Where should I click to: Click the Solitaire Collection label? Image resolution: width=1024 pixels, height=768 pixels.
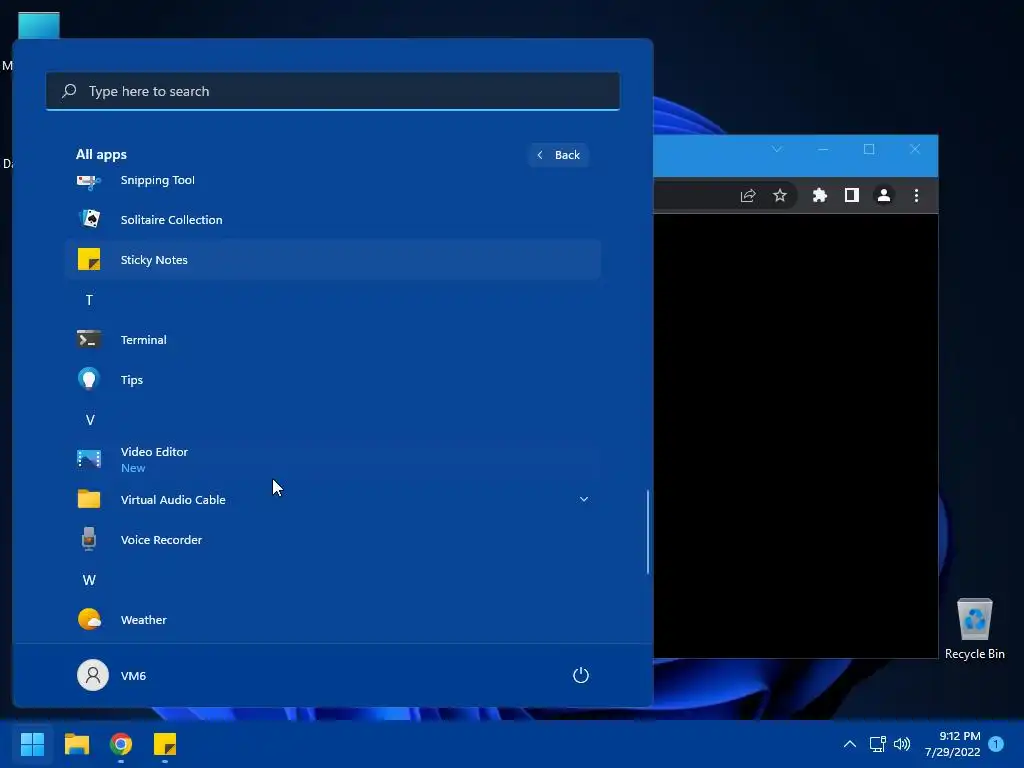(171, 219)
